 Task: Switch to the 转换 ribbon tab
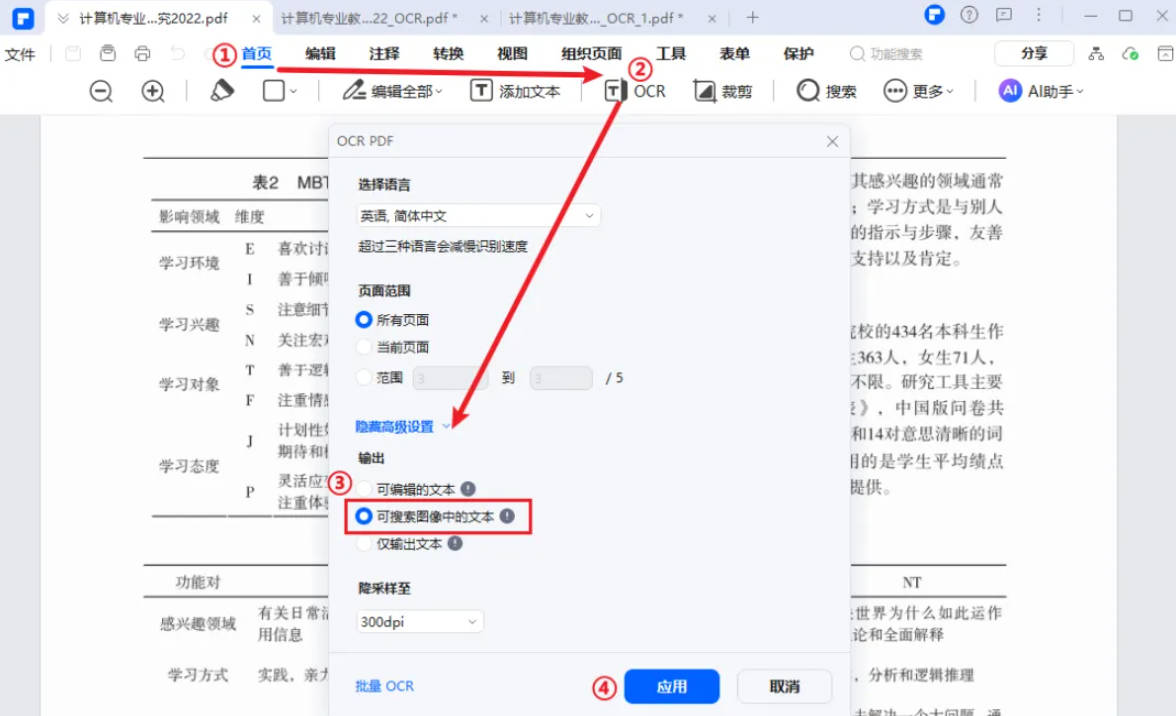(x=448, y=54)
